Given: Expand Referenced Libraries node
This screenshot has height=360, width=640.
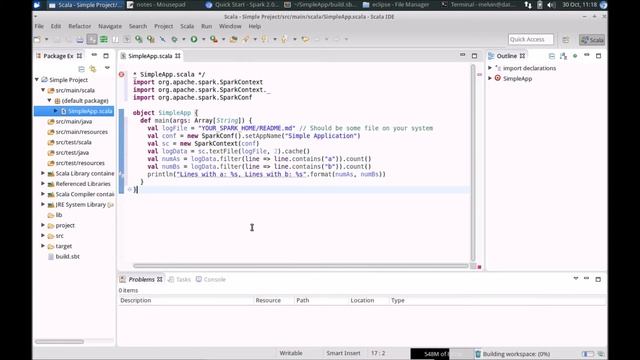Looking at the screenshot, I should tap(43, 184).
